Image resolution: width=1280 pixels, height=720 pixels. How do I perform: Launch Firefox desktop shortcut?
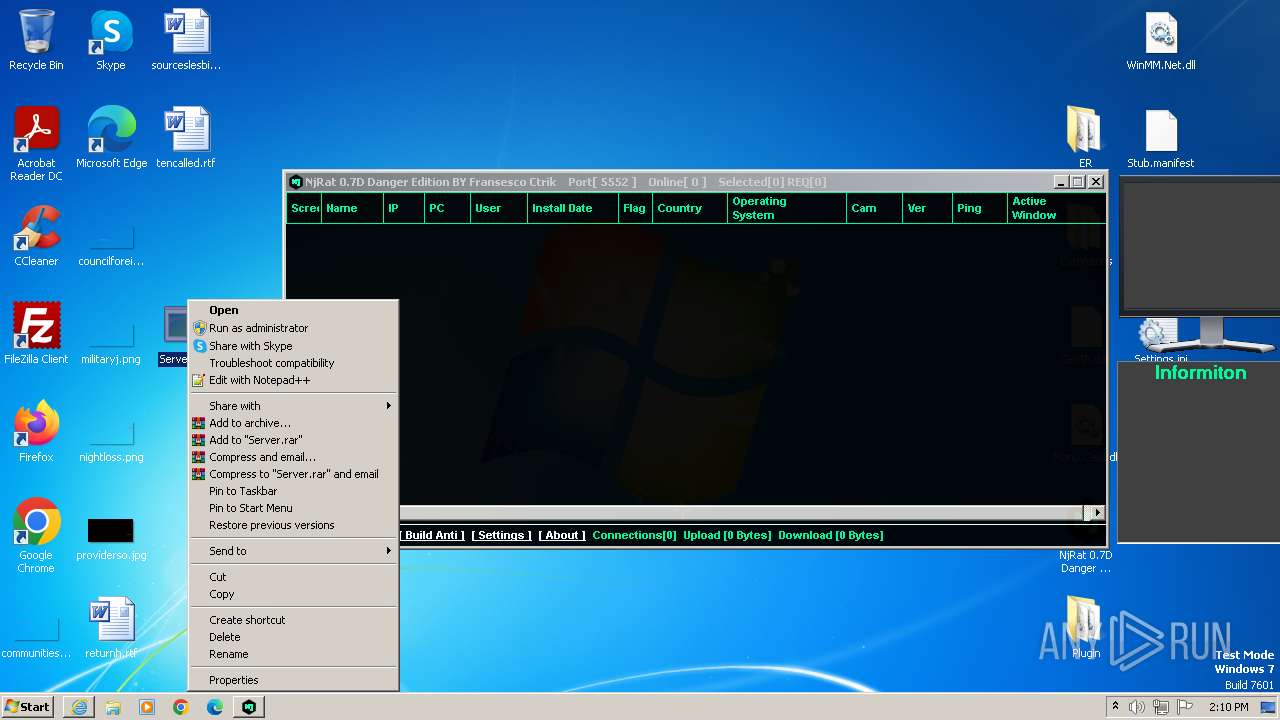click(x=36, y=432)
